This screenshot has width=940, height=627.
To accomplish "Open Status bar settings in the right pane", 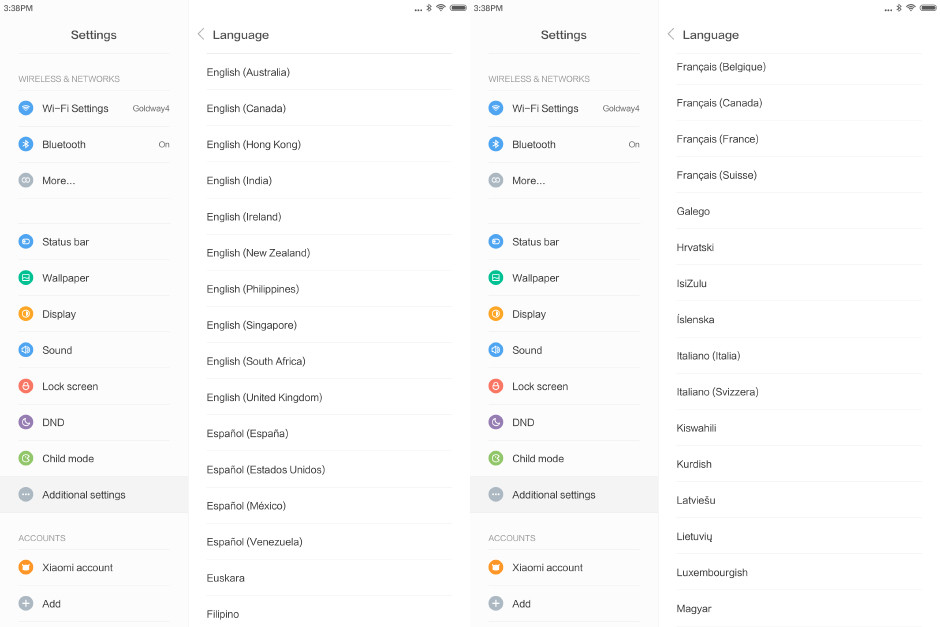I will (535, 242).
